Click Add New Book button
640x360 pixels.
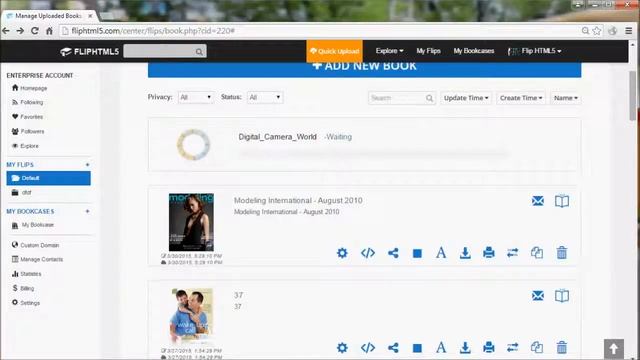coord(364,69)
